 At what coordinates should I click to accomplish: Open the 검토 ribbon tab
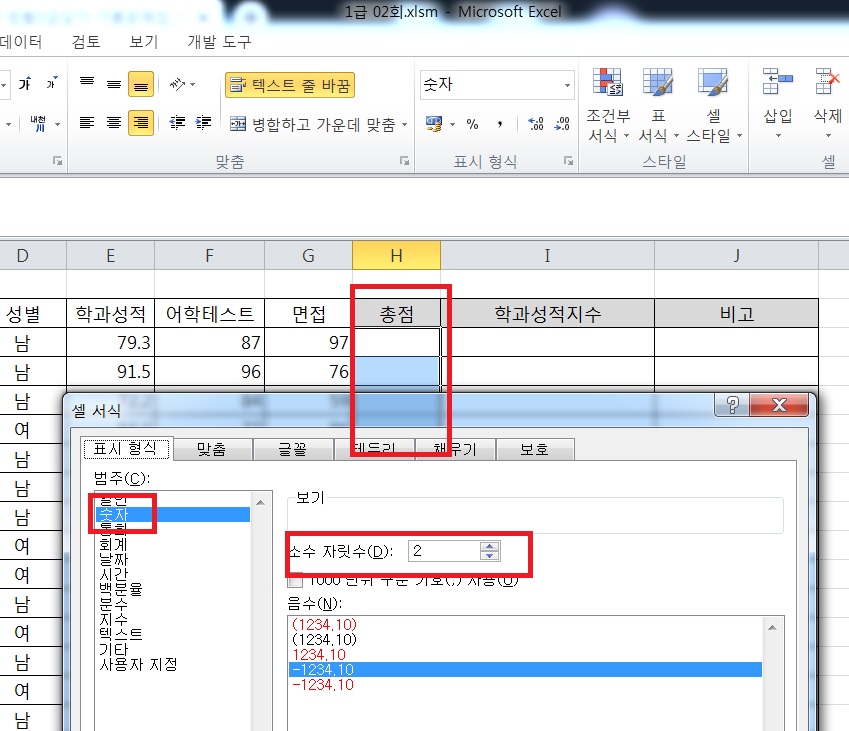pyautogui.click(x=86, y=42)
